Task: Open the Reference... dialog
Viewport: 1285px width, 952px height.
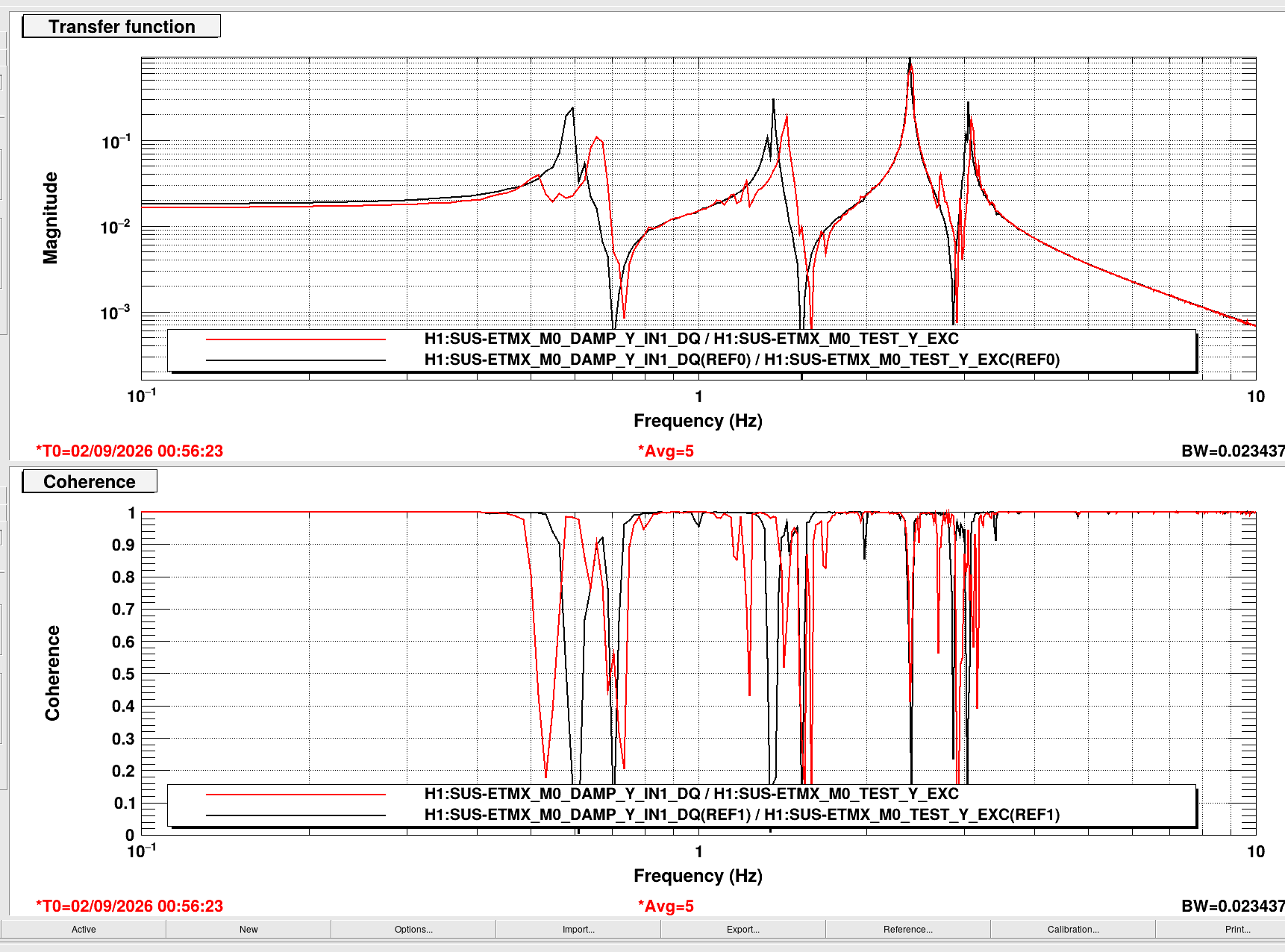Action: pyautogui.click(x=908, y=929)
